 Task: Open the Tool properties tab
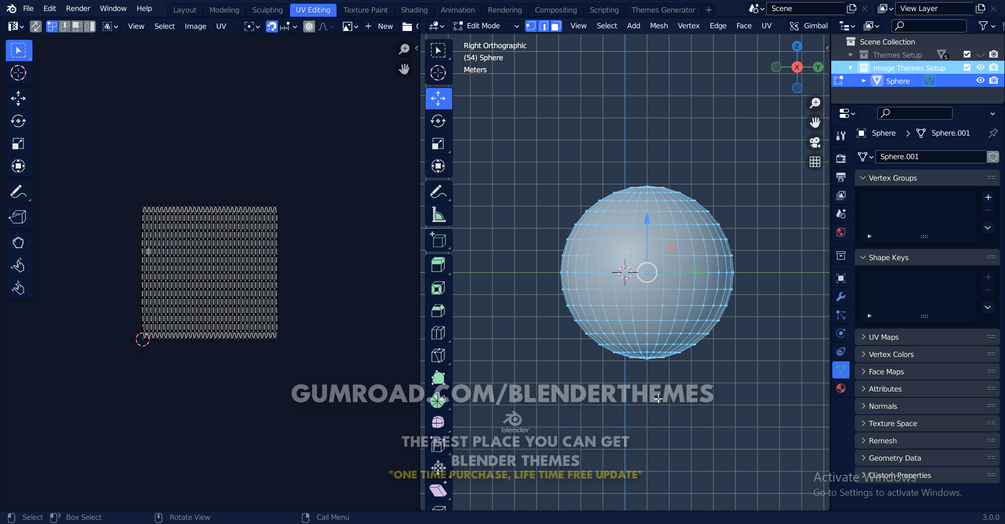tap(841, 136)
